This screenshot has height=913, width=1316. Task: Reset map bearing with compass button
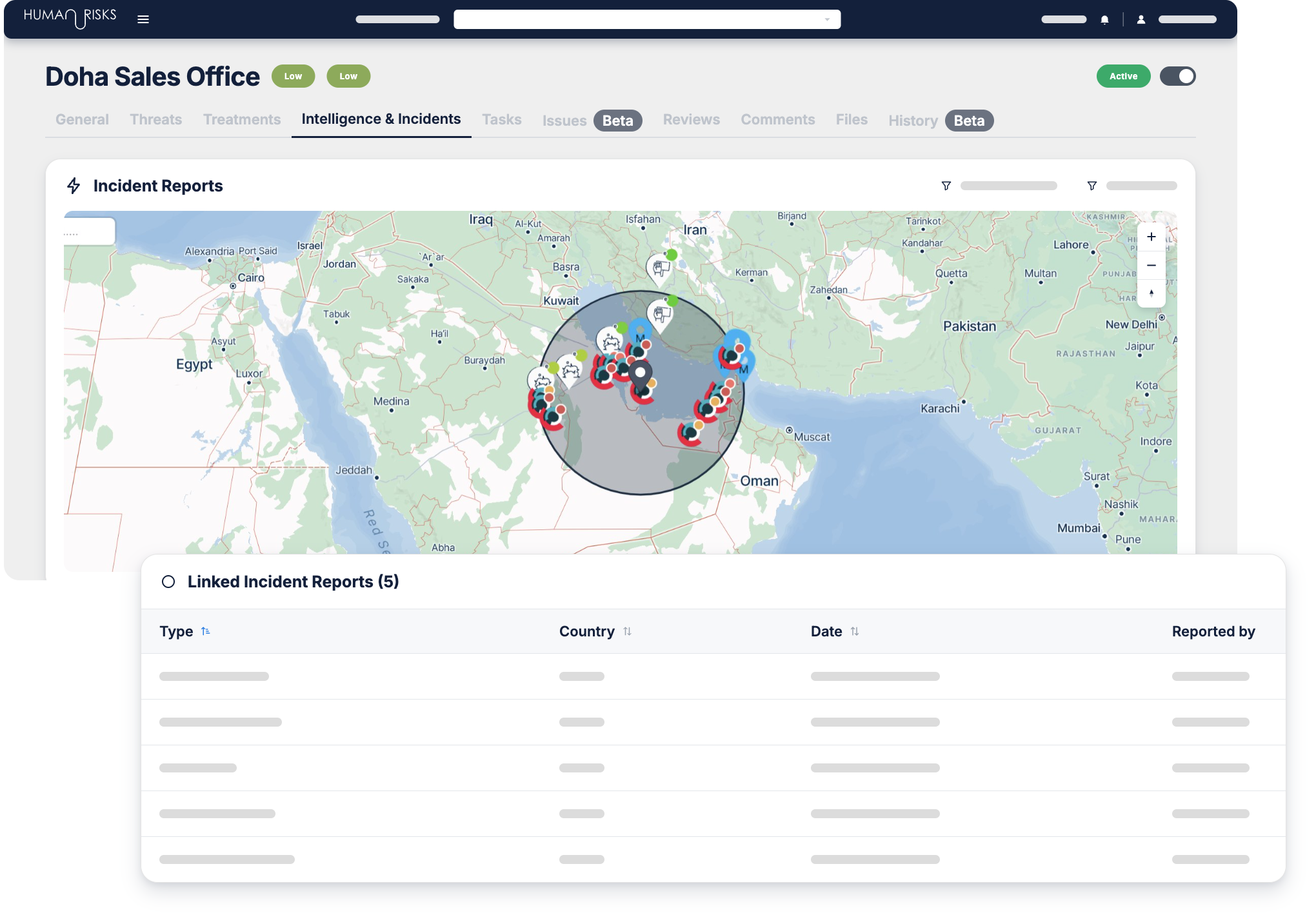(x=1151, y=293)
